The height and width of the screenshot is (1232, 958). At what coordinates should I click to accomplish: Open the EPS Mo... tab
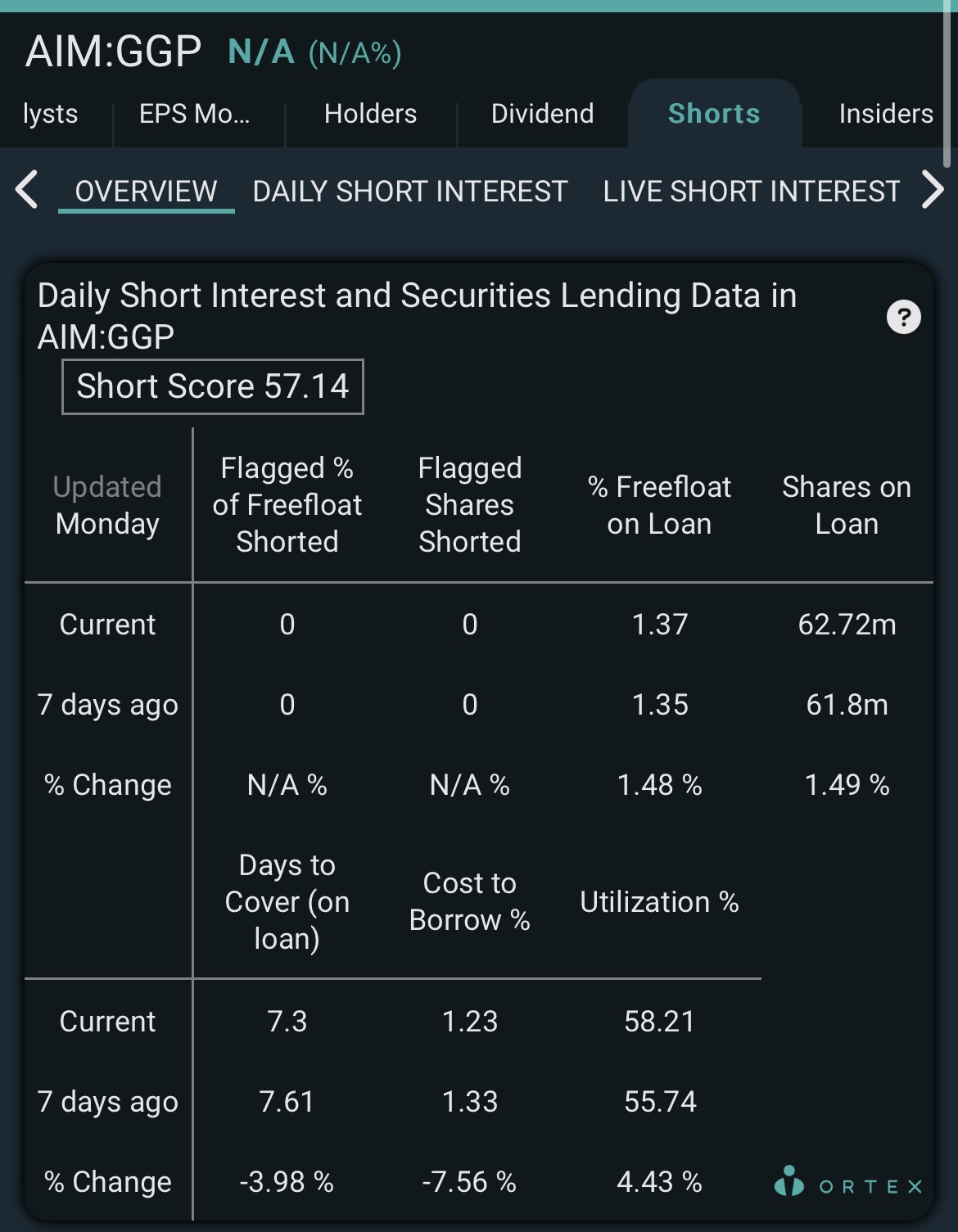[195, 114]
